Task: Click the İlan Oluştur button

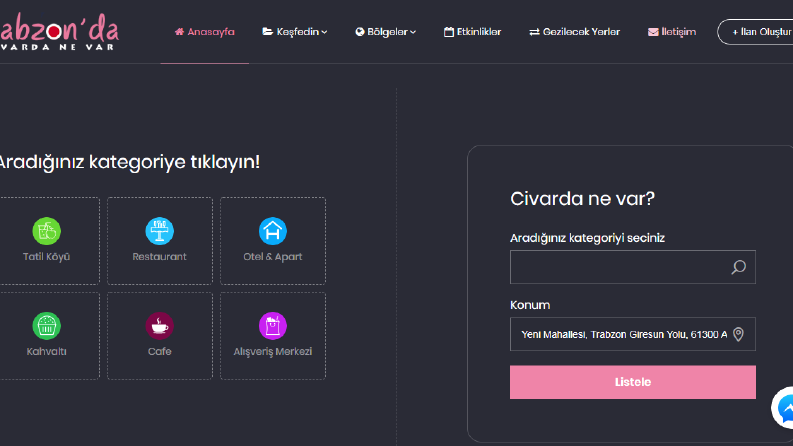Action: coord(756,32)
